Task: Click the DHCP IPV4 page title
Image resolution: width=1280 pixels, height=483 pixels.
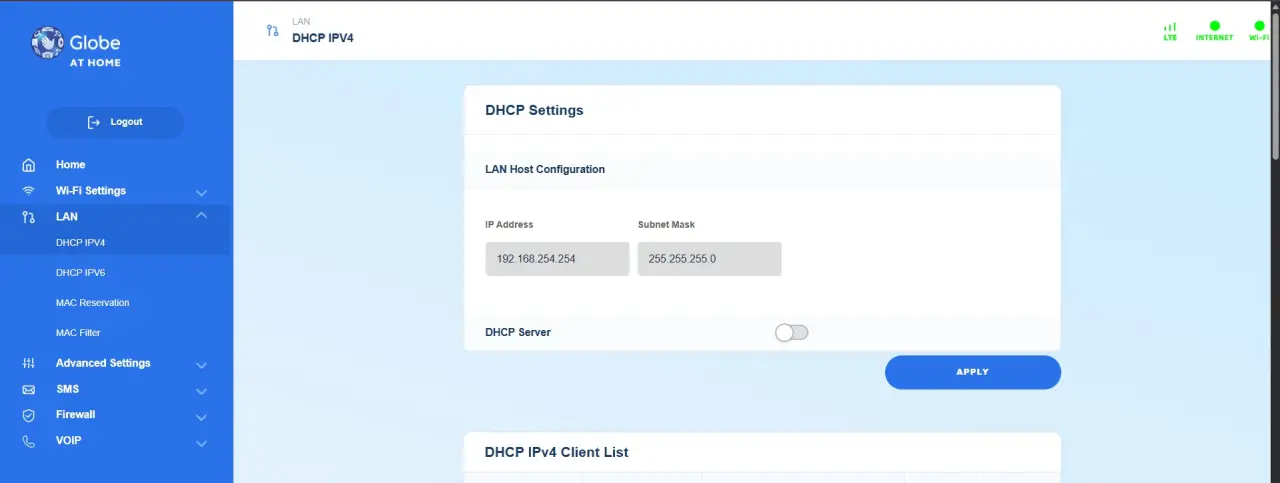Action: pos(323,38)
